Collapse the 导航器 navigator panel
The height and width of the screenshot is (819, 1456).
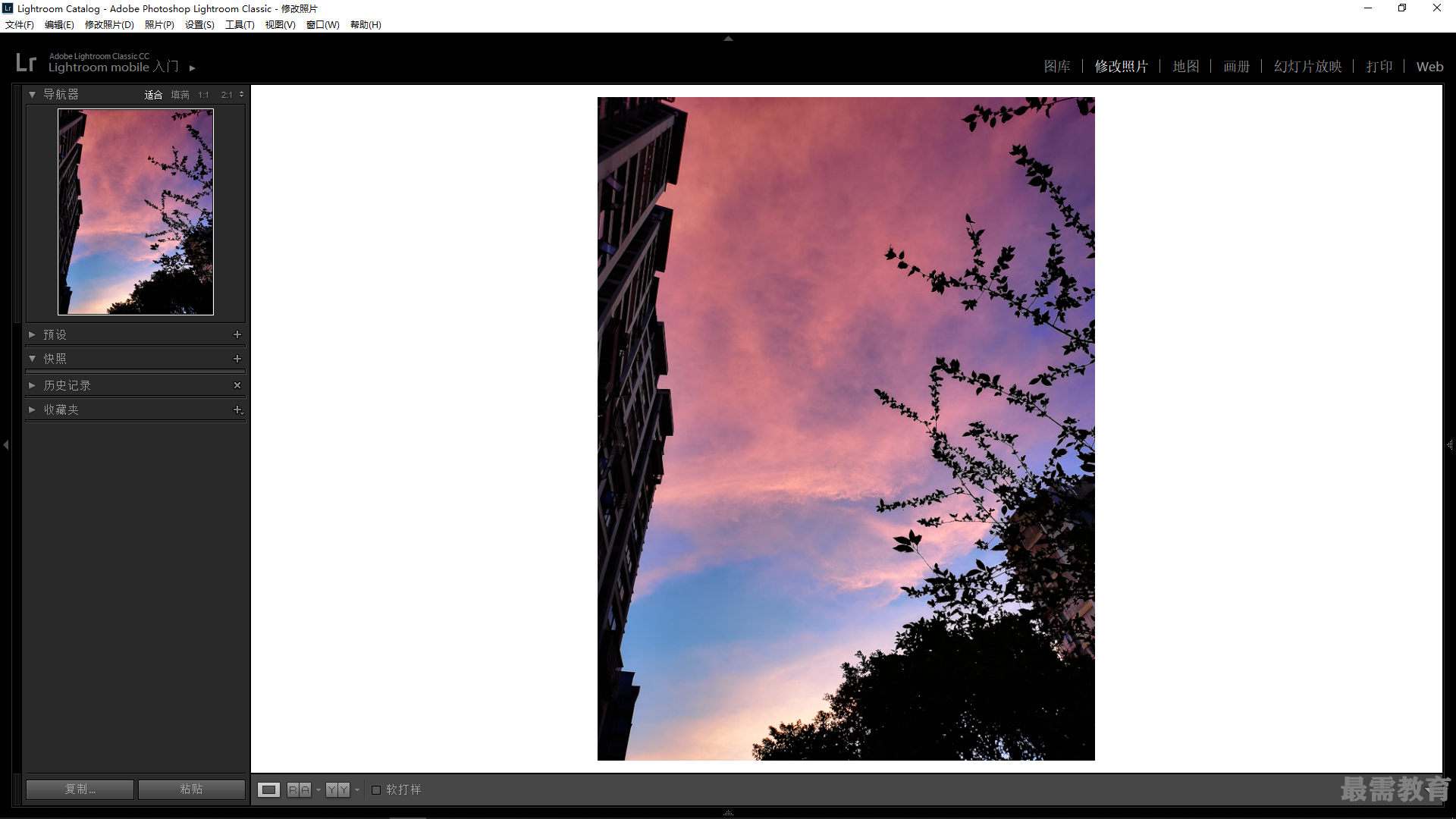tap(33, 95)
